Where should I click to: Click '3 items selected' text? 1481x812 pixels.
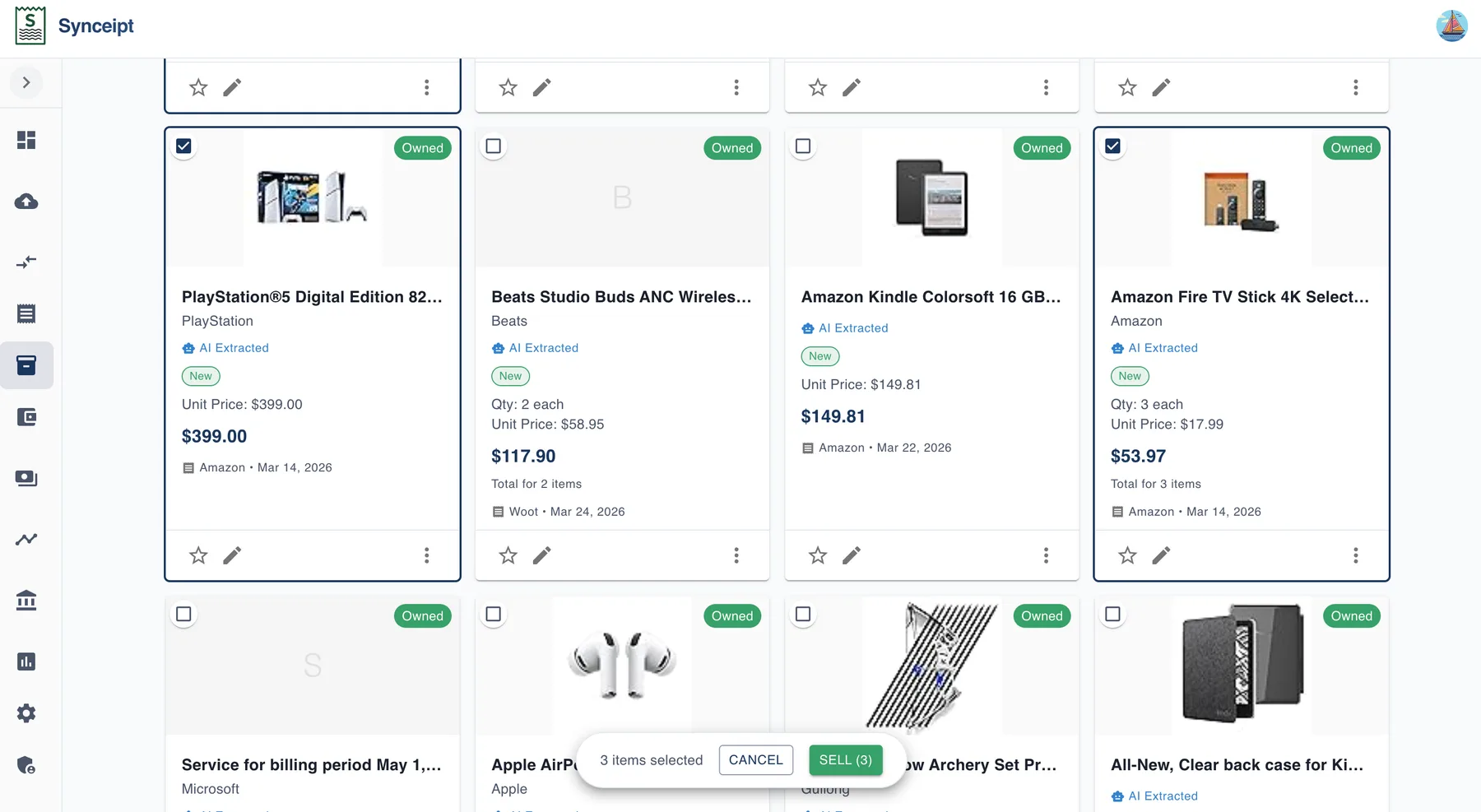tap(652, 760)
